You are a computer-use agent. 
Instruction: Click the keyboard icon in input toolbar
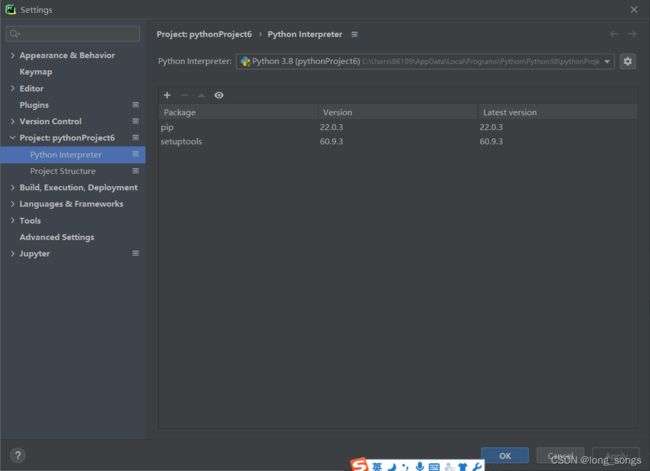pos(434,467)
